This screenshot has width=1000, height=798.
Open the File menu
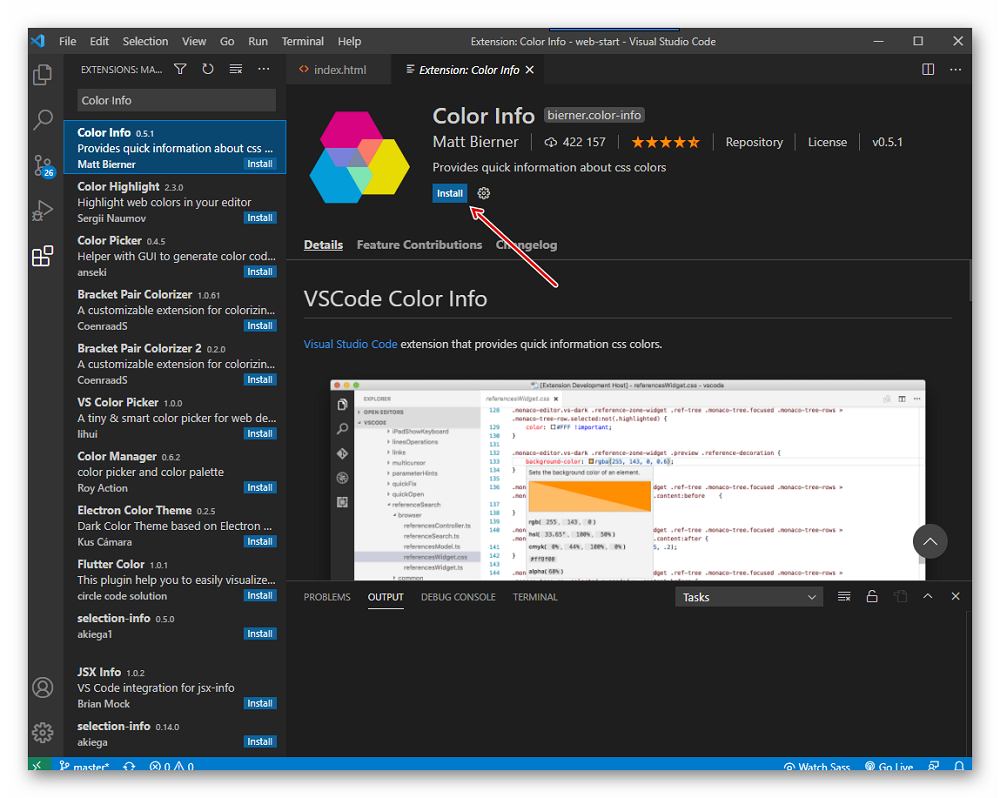pyautogui.click(x=68, y=41)
